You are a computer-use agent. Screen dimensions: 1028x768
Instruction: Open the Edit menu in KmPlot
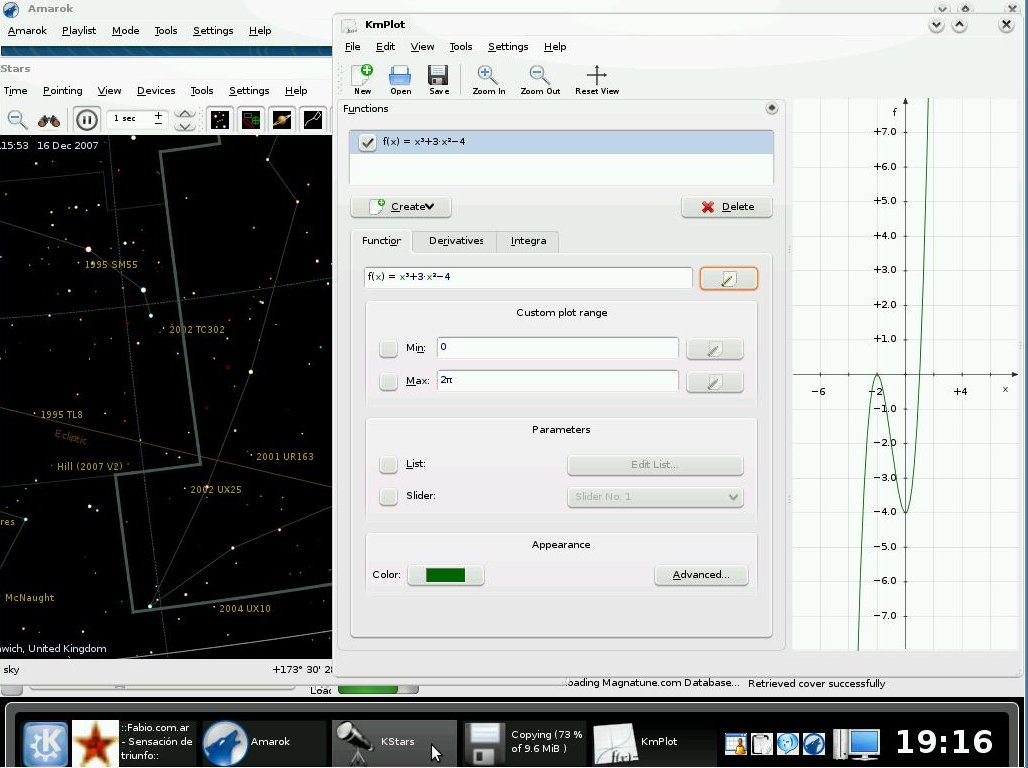tap(386, 47)
